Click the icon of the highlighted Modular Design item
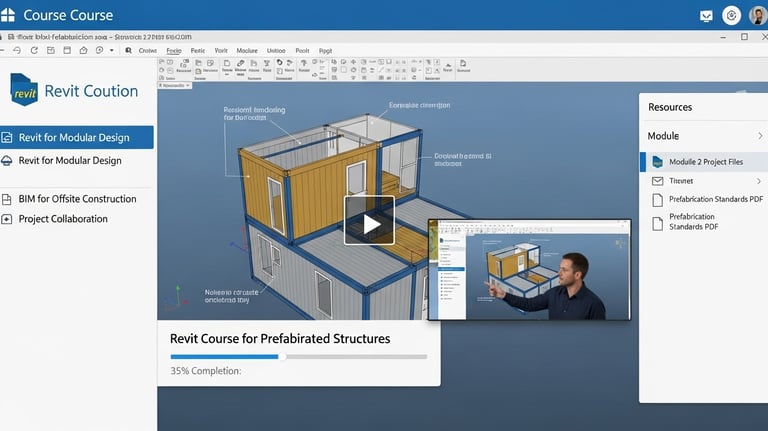Screen dimensions: 768x431 (x=7, y=138)
